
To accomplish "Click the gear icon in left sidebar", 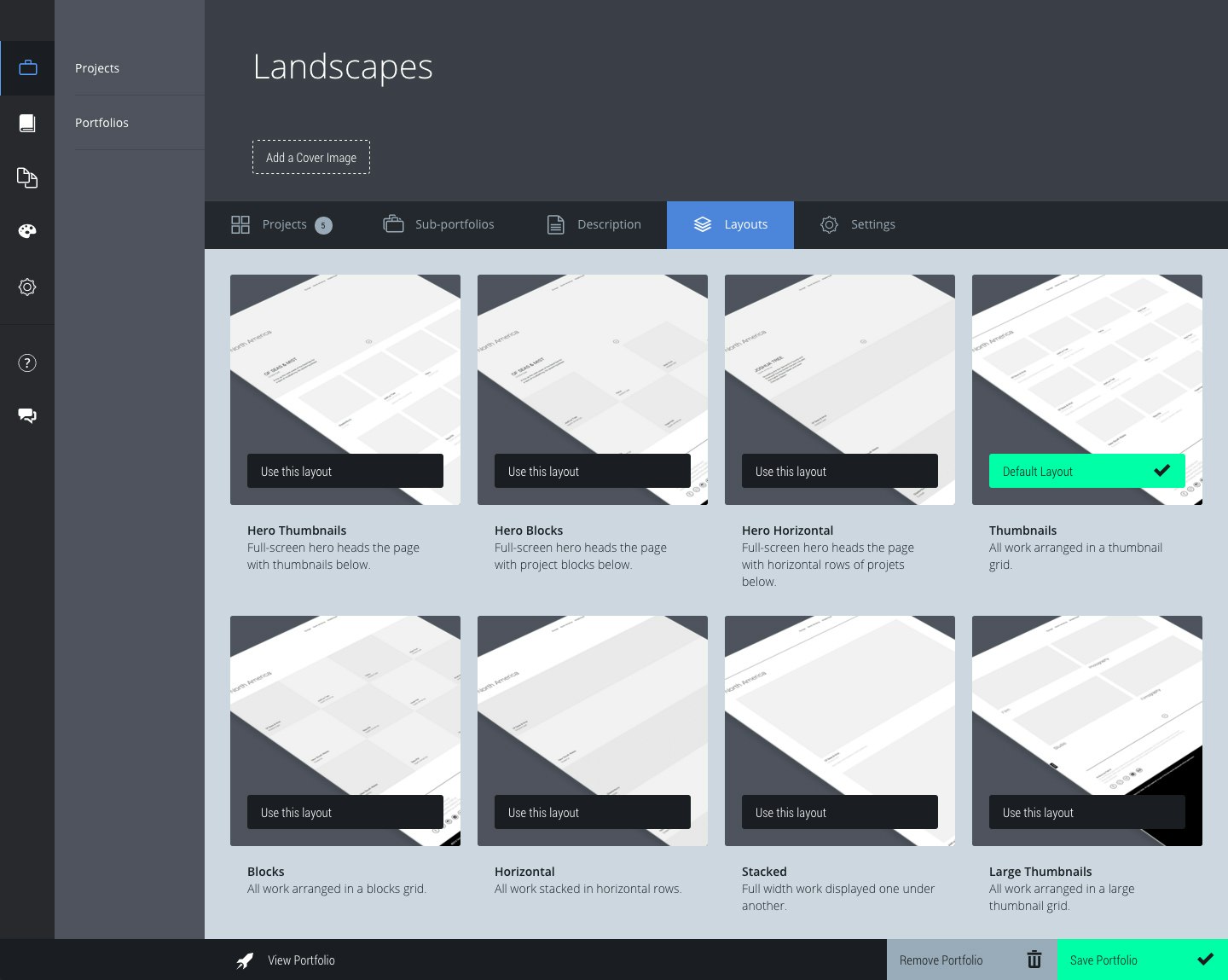I will pyautogui.click(x=27, y=287).
